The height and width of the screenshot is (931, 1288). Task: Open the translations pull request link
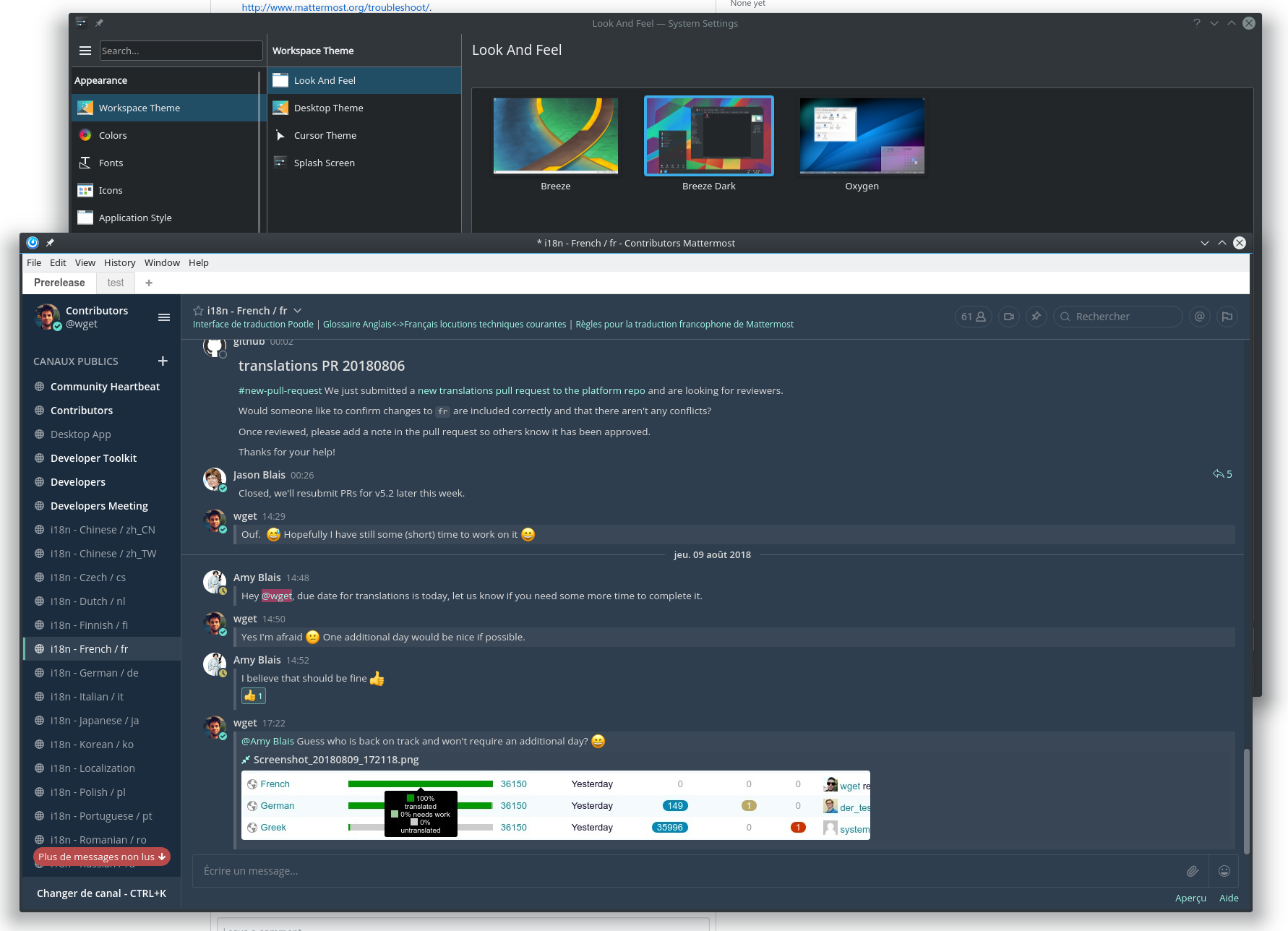pyautogui.click(x=532, y=390)
